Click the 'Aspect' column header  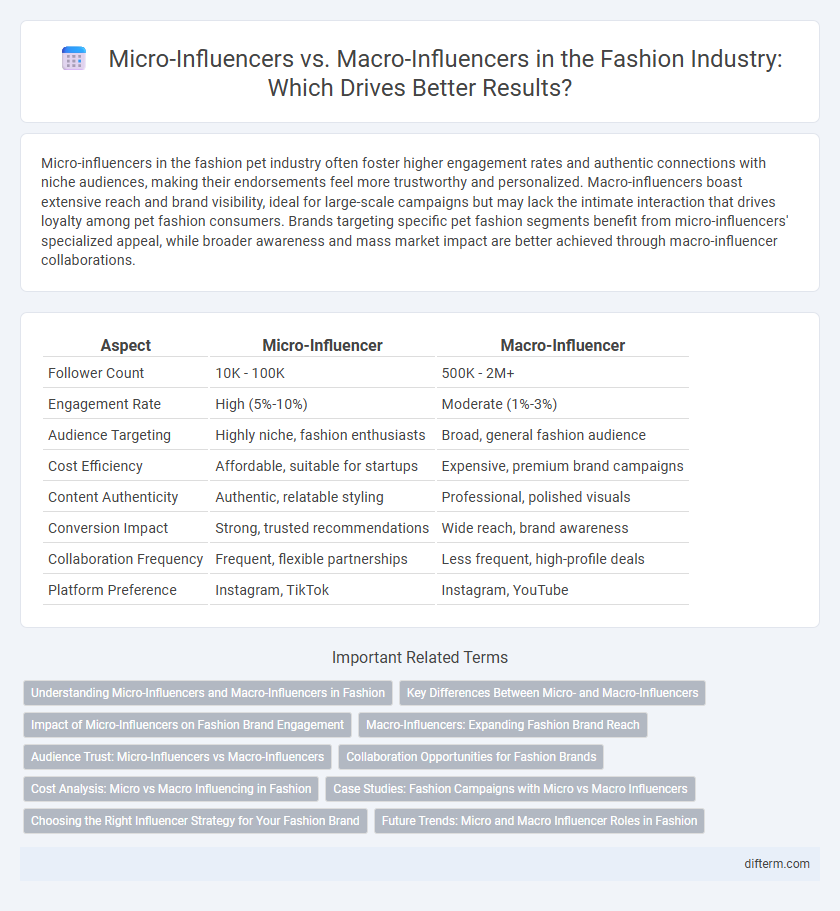[125, 345]
